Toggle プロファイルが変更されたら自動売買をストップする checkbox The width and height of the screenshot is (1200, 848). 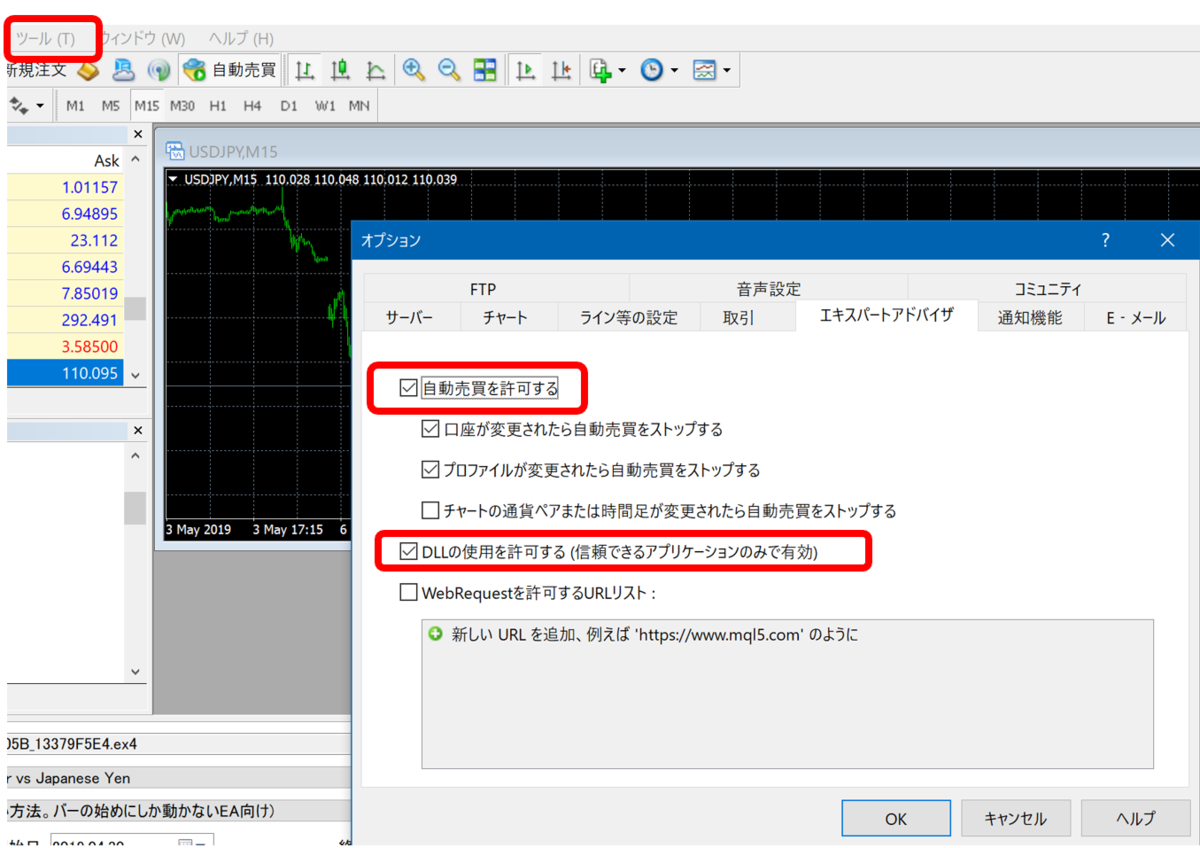[430, 470]
